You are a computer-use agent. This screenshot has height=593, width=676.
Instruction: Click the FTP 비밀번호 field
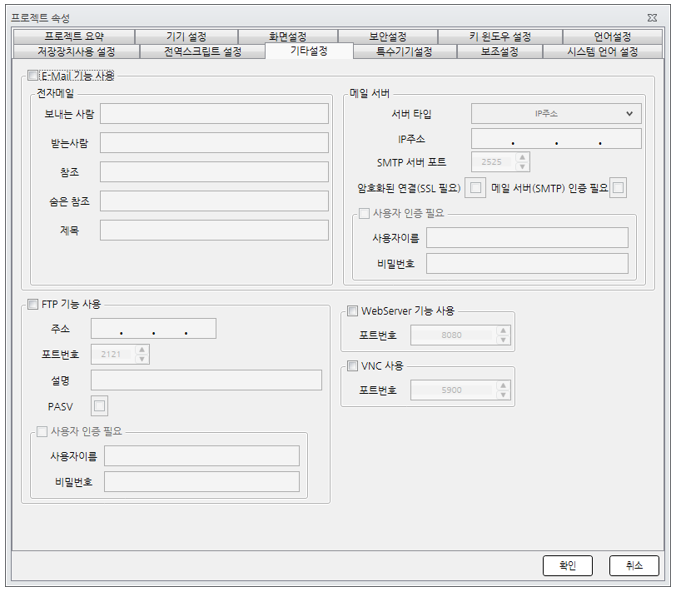tap(202, 481)
